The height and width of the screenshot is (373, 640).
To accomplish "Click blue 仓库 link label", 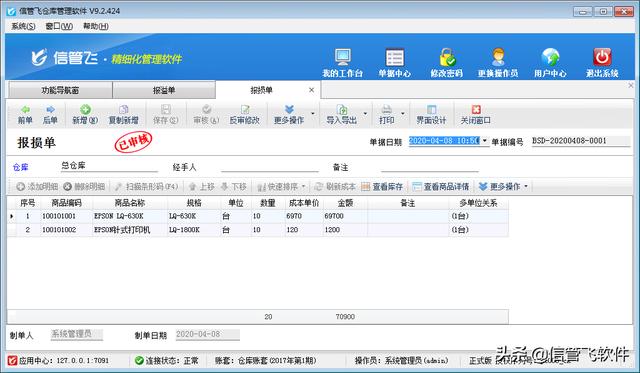I will [x=20, y=167].
